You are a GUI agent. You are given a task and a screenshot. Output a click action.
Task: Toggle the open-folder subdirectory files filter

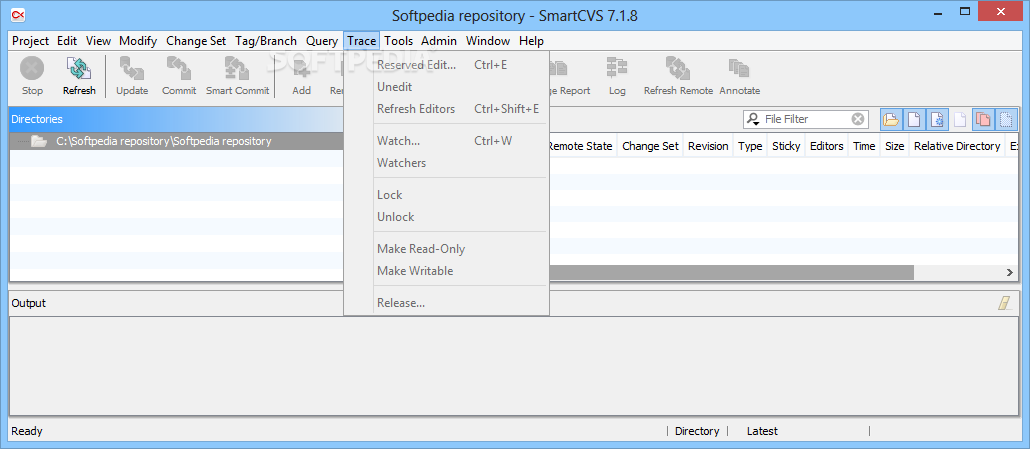891,119
